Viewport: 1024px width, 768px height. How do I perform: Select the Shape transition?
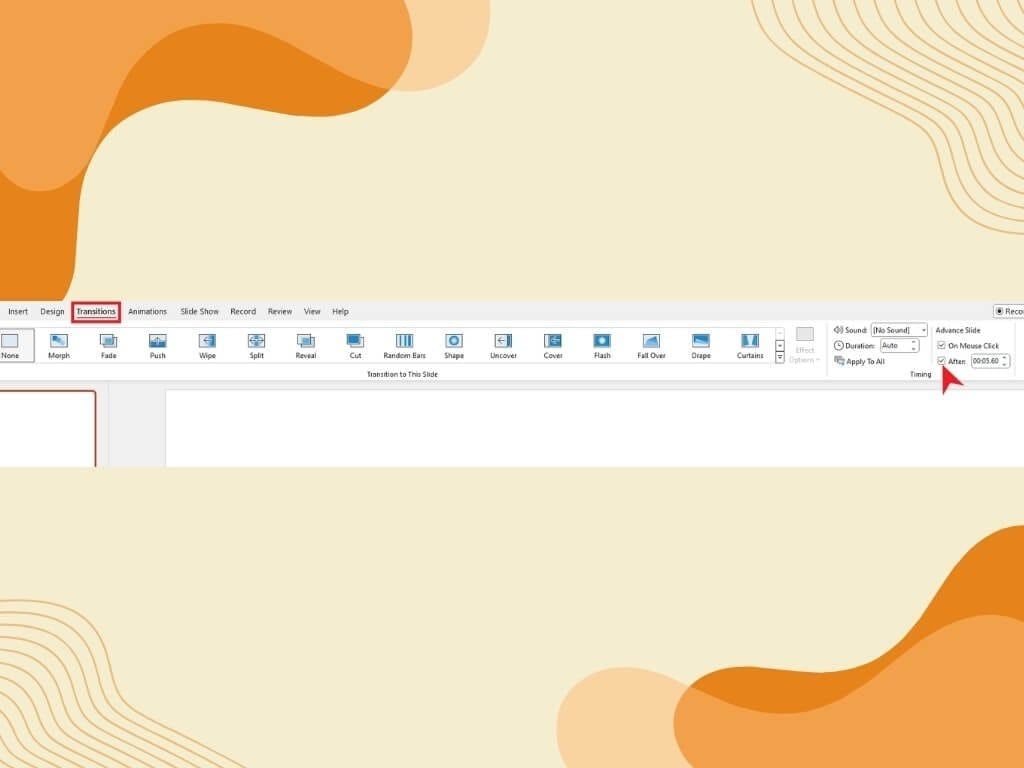pos(453,345)
